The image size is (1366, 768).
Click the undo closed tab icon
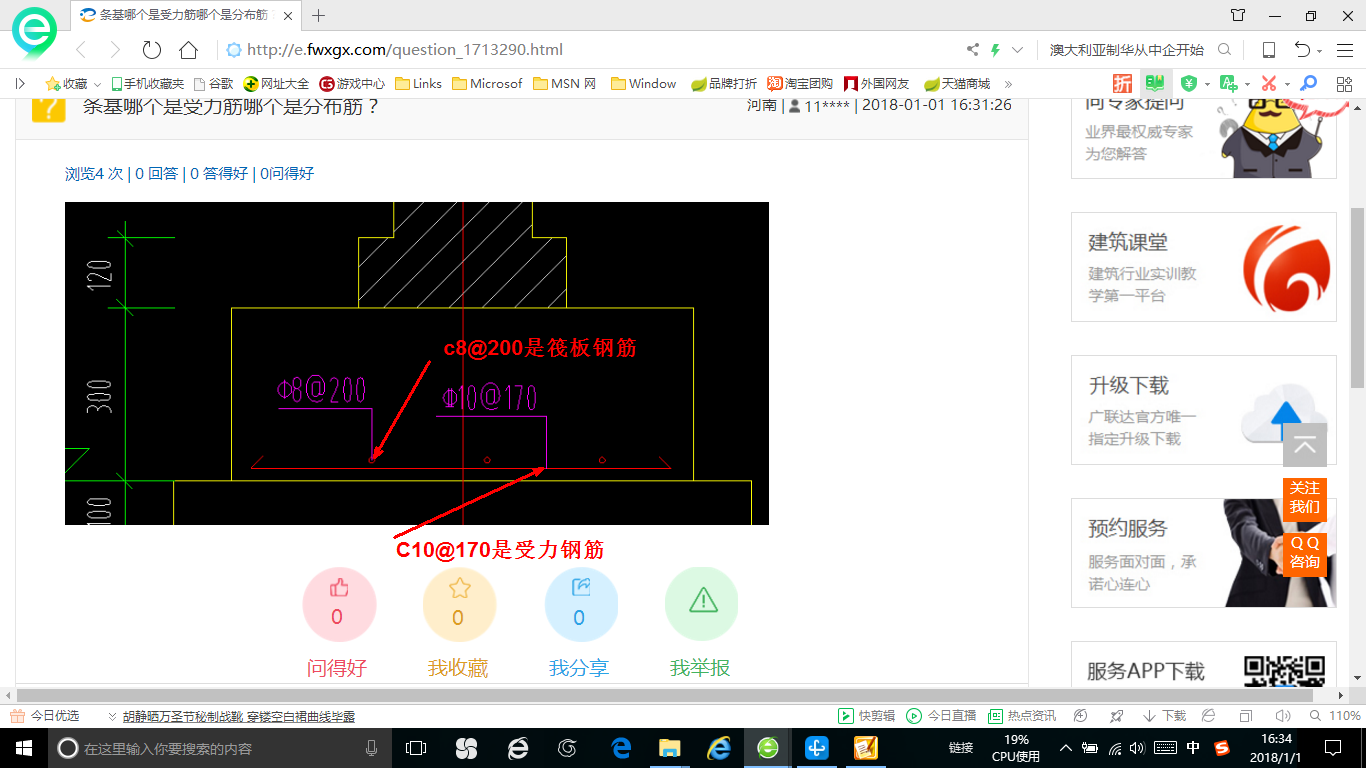tap(1302, 50)
